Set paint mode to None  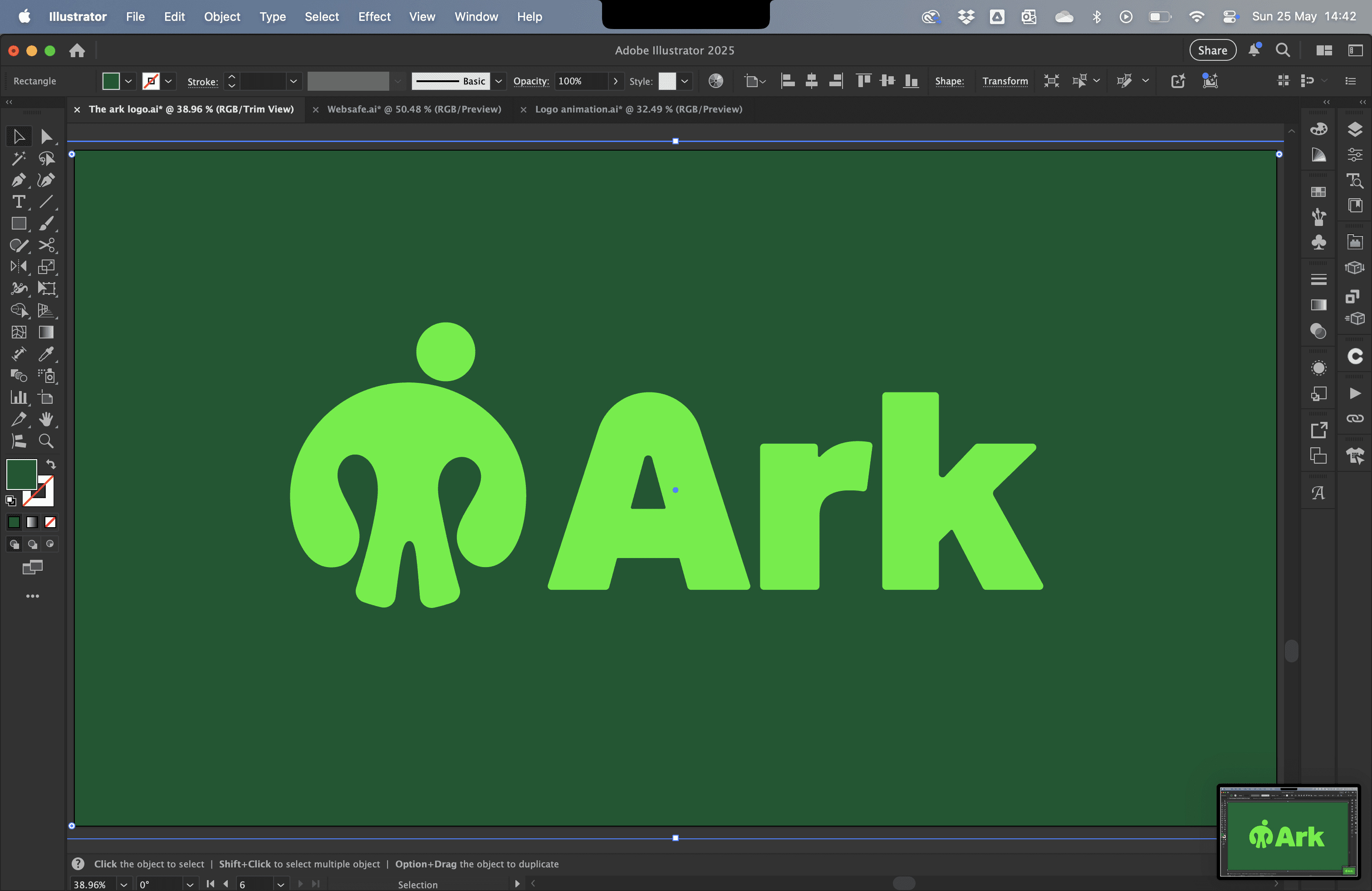50,523
